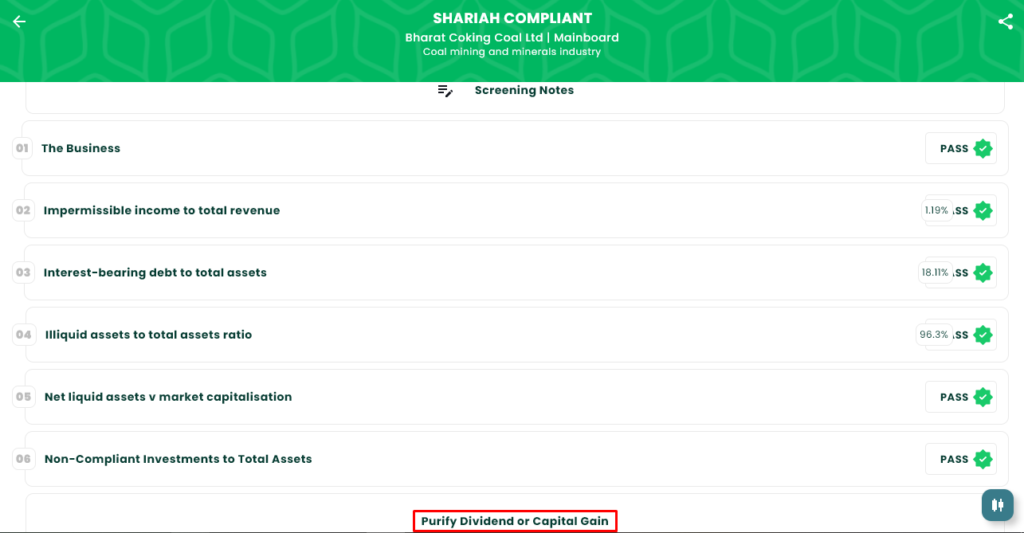Click green badge on Interest-bearing debt row

click(x=983, y=273)
